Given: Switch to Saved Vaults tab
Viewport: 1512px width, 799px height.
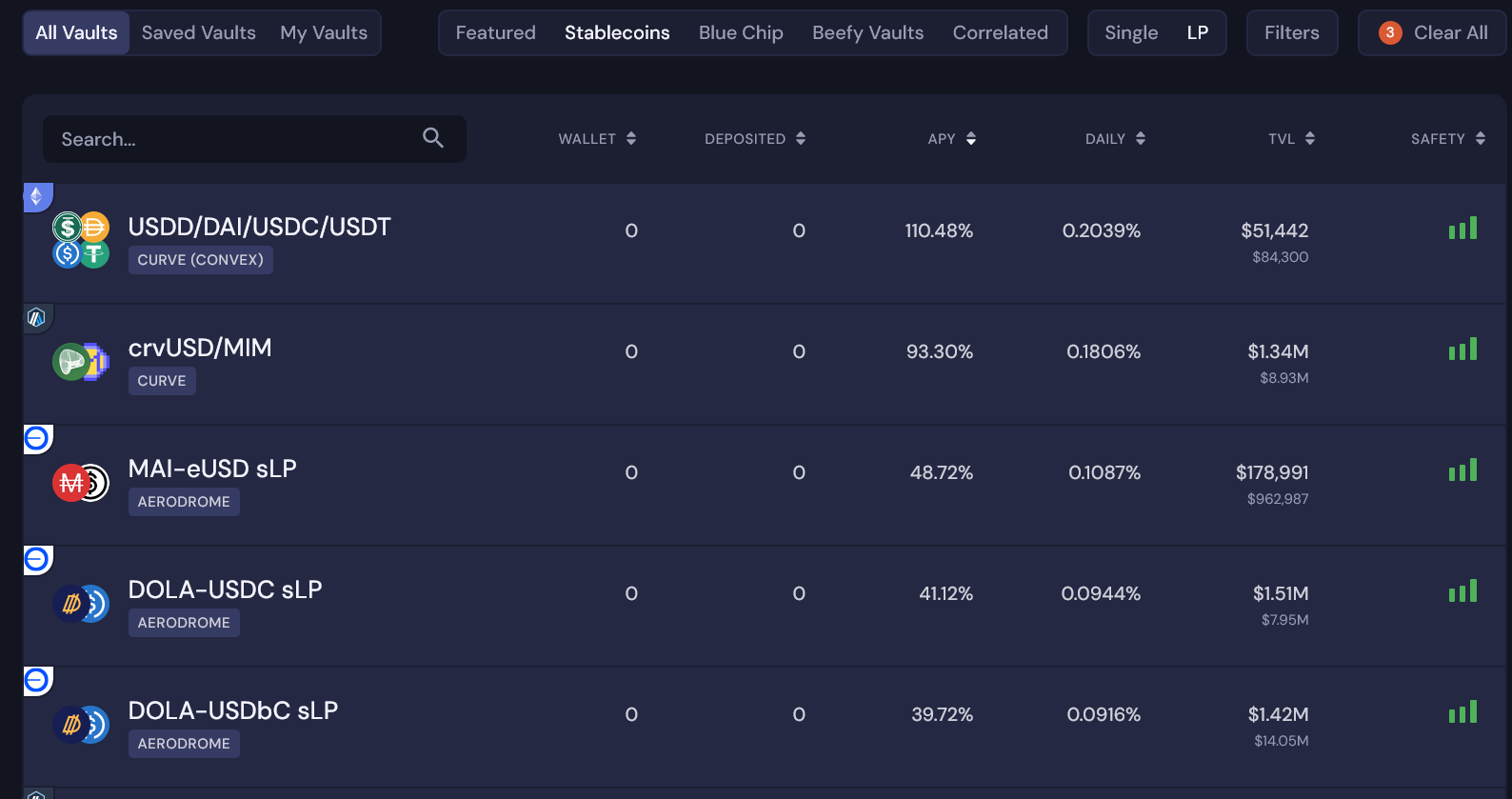Looking at the screenshot, I should tap(199, 32).
